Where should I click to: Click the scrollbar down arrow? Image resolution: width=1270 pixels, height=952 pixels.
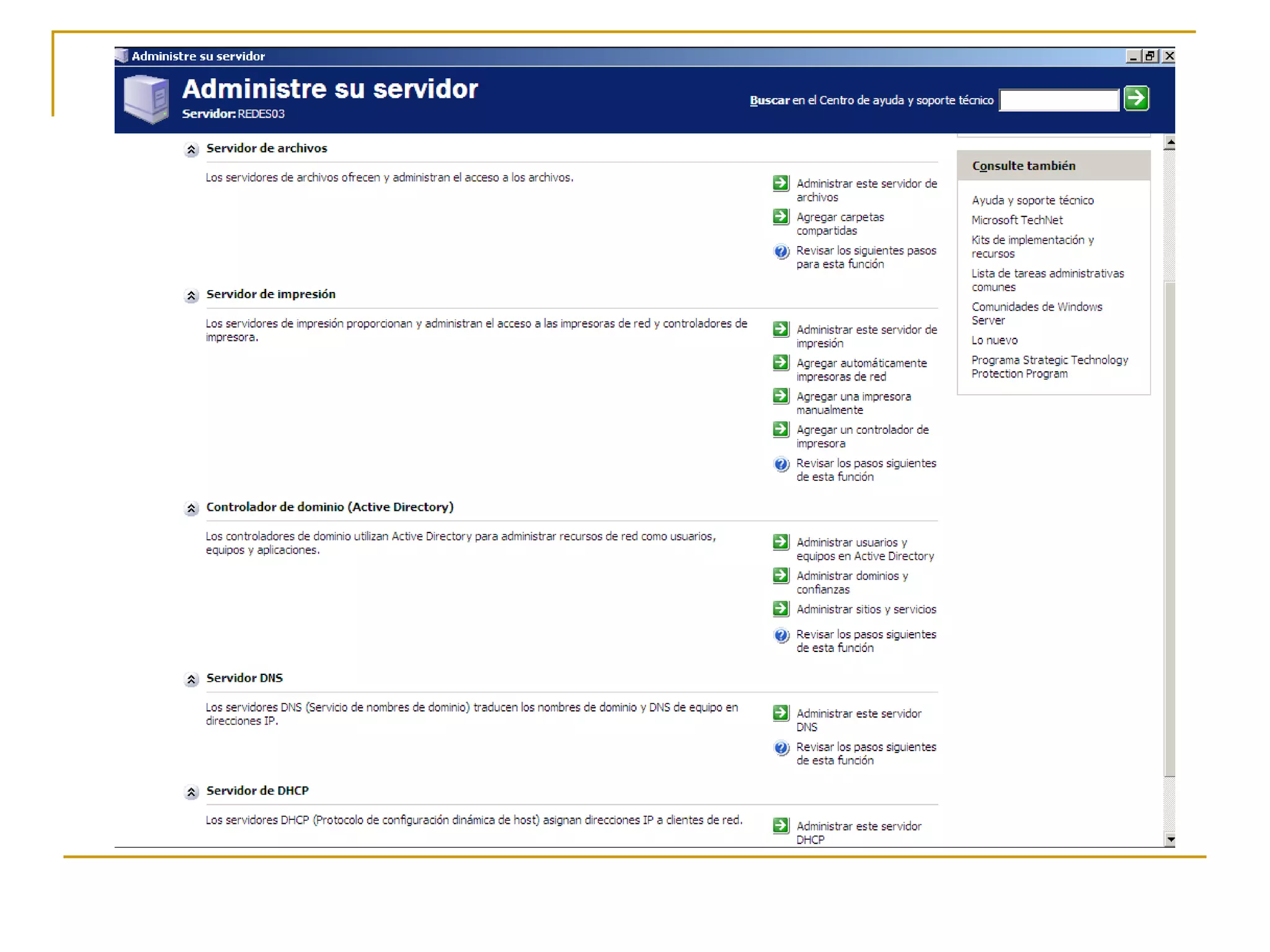pyautogui.click(x=1170, y=839)
